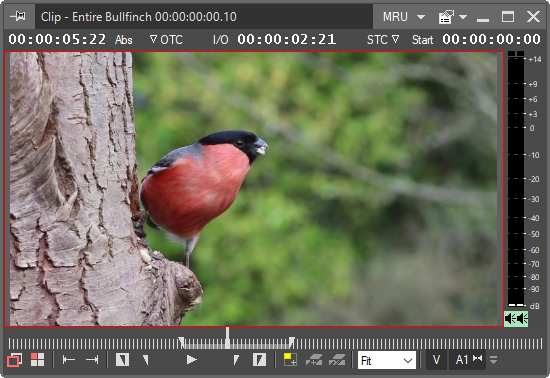Screen dimensions: 550x378
Task: Play the clip
Action: pos(192,360)
